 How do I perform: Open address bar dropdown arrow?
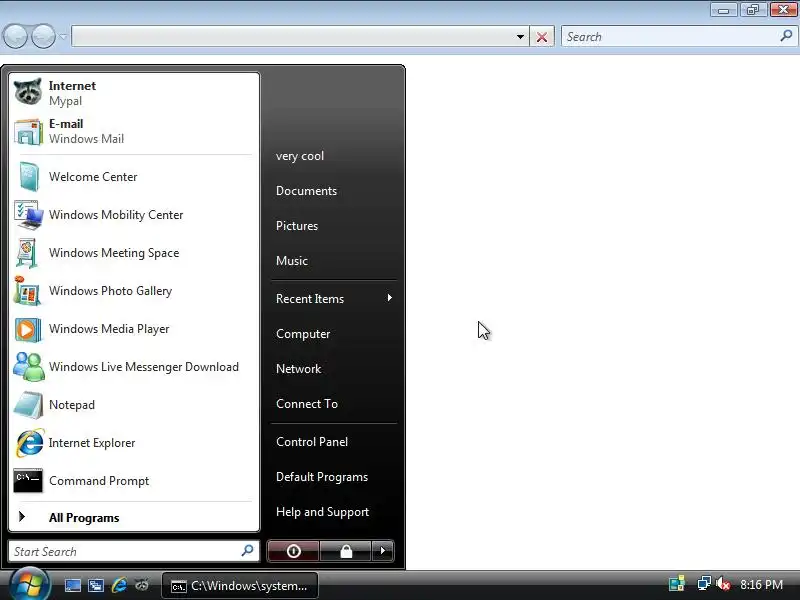coord(520,37)
